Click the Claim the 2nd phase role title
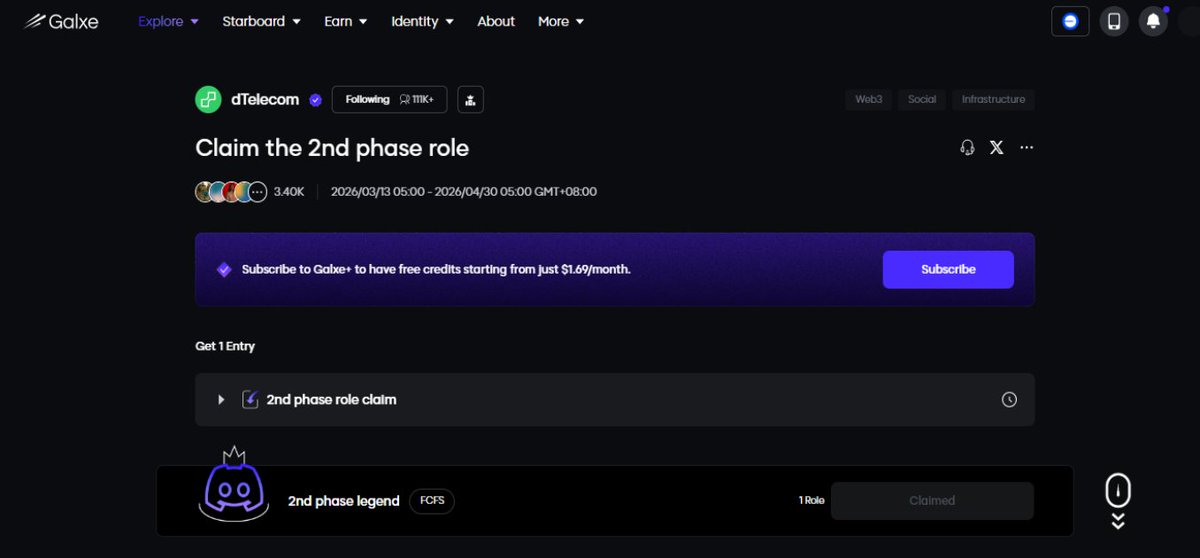The width and height of the screenshot is (1200, 558). [332, 148]
